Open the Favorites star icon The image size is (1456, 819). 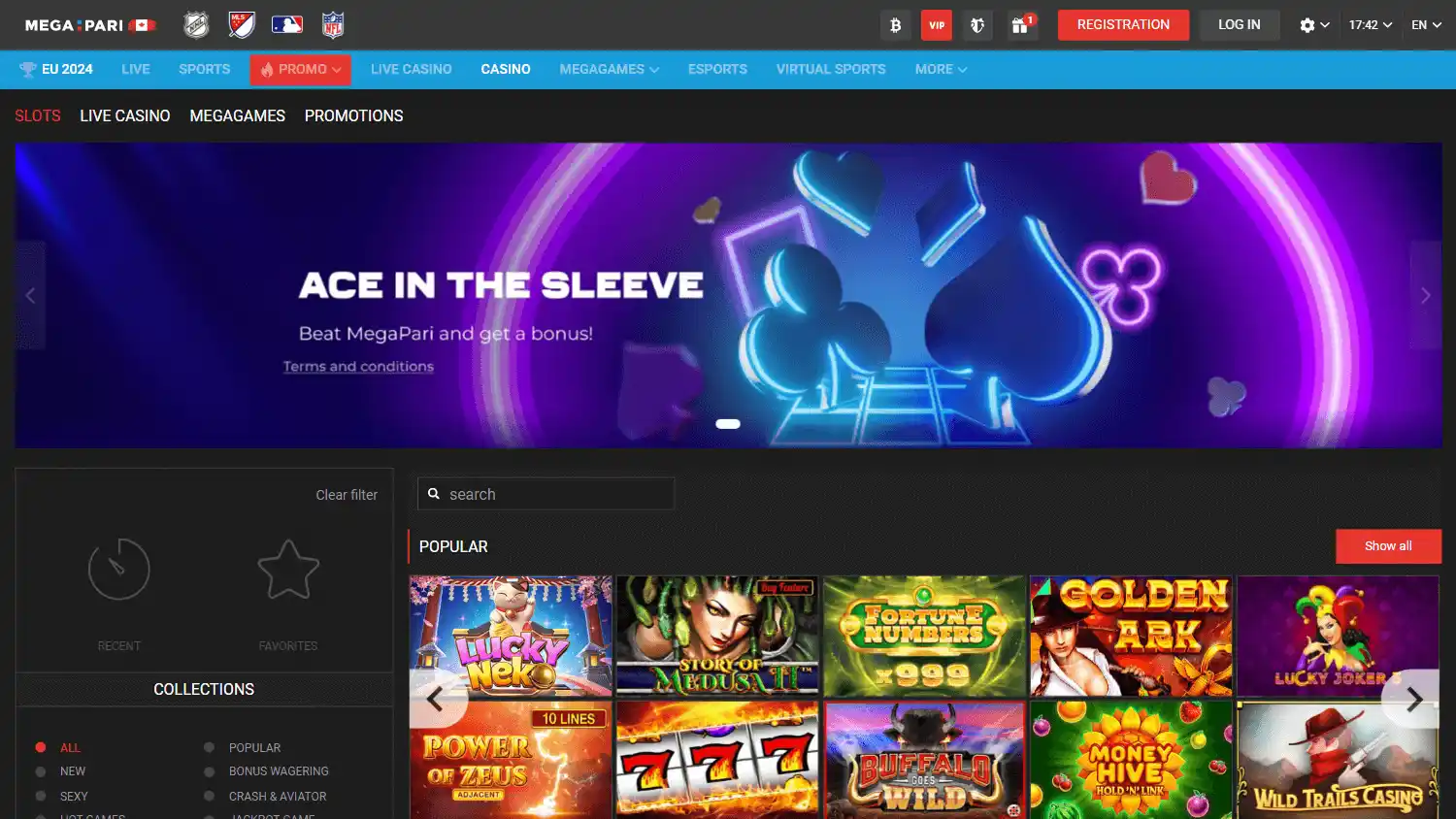click(x=288, y=570)
